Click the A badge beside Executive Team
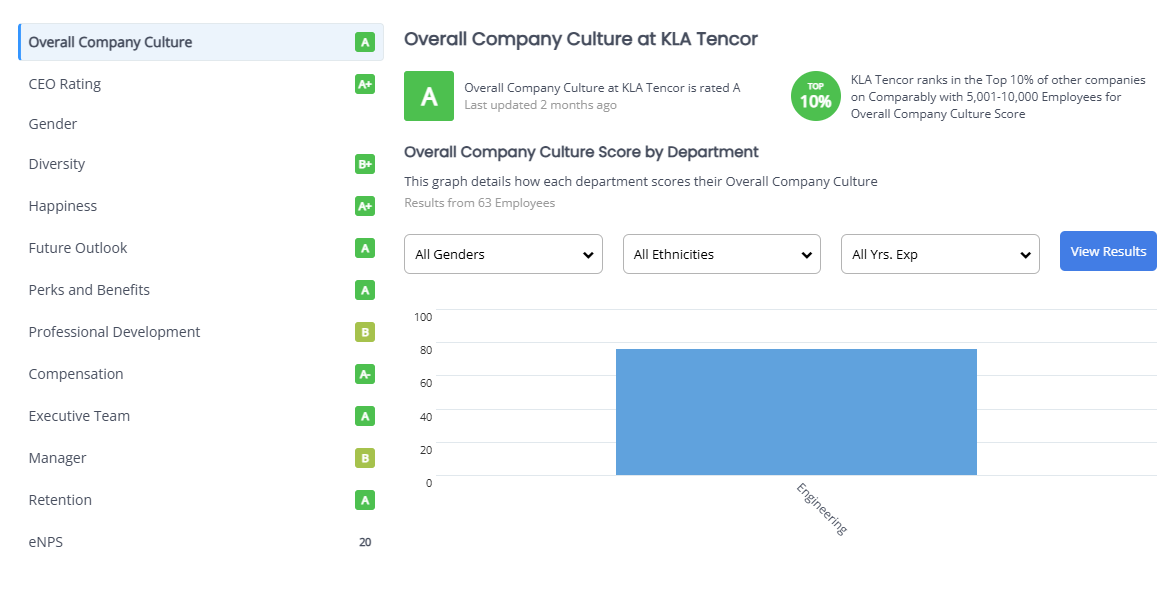The image size is (1175, 591). pyautogui.click(x=365, y=416)
